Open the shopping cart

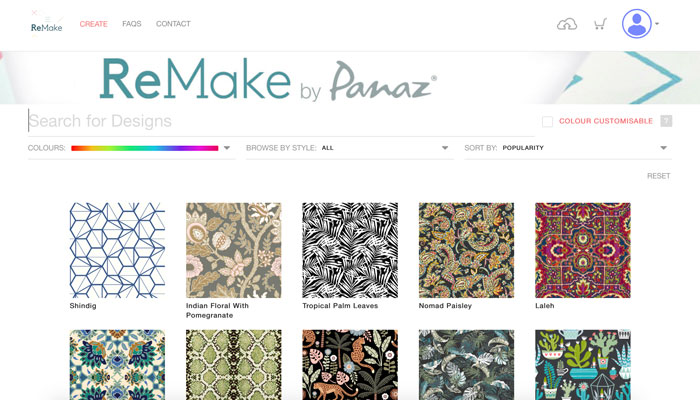600,24
